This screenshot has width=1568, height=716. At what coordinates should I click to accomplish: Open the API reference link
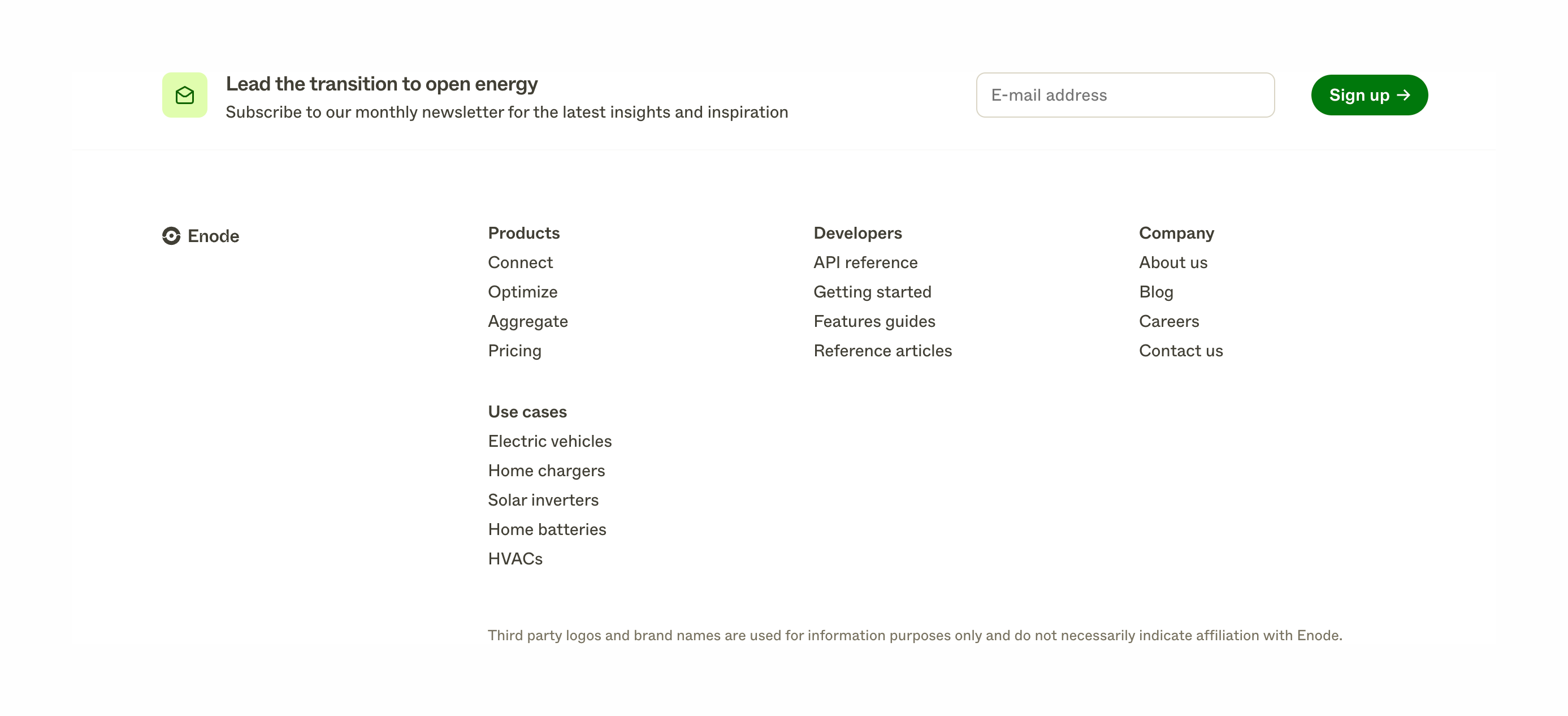point(865,262)
